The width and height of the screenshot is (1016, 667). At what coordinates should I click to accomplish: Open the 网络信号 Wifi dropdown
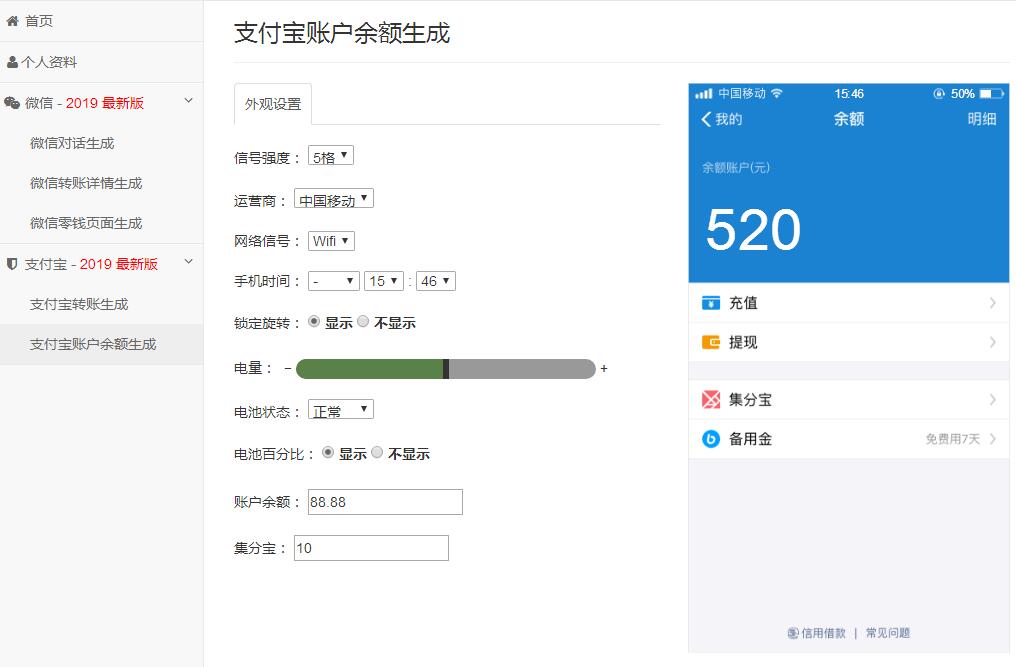[x=331, y=241]
